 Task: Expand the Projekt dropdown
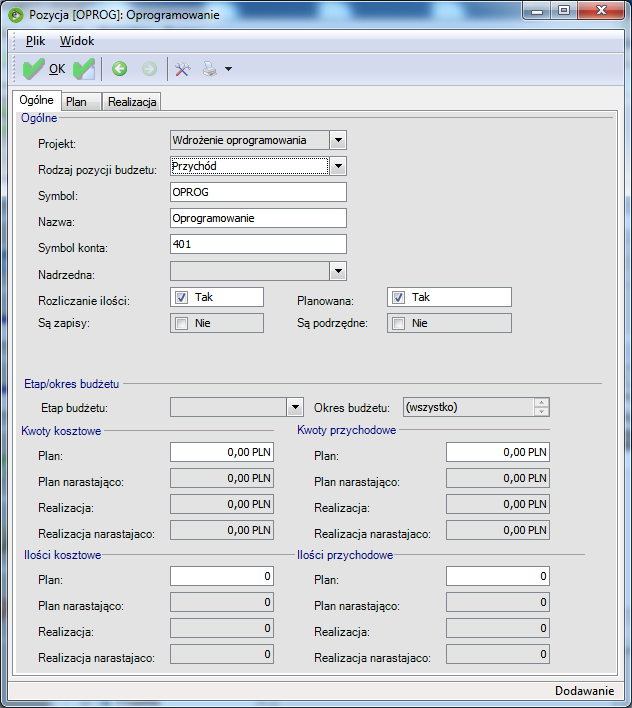pos(338,140)
